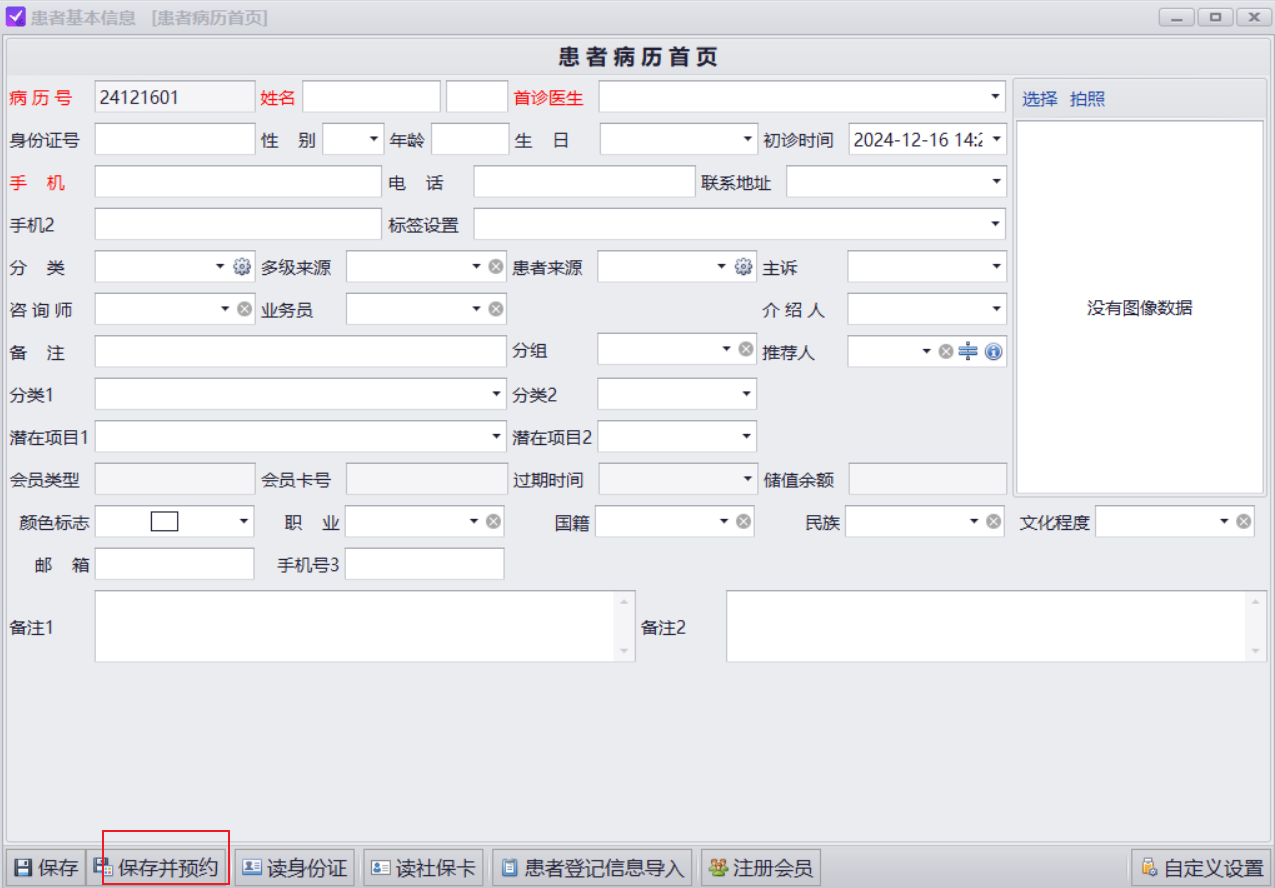Clear the 国籍 field with its X icon

[x=743, y=521]
